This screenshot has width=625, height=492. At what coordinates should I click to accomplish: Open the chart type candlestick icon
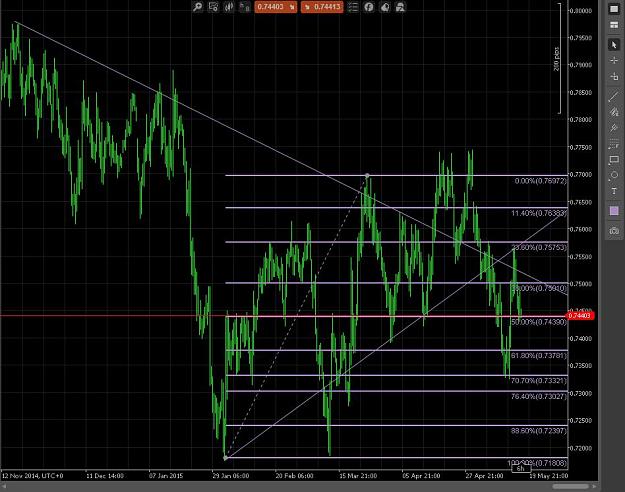tap(229, 7)
